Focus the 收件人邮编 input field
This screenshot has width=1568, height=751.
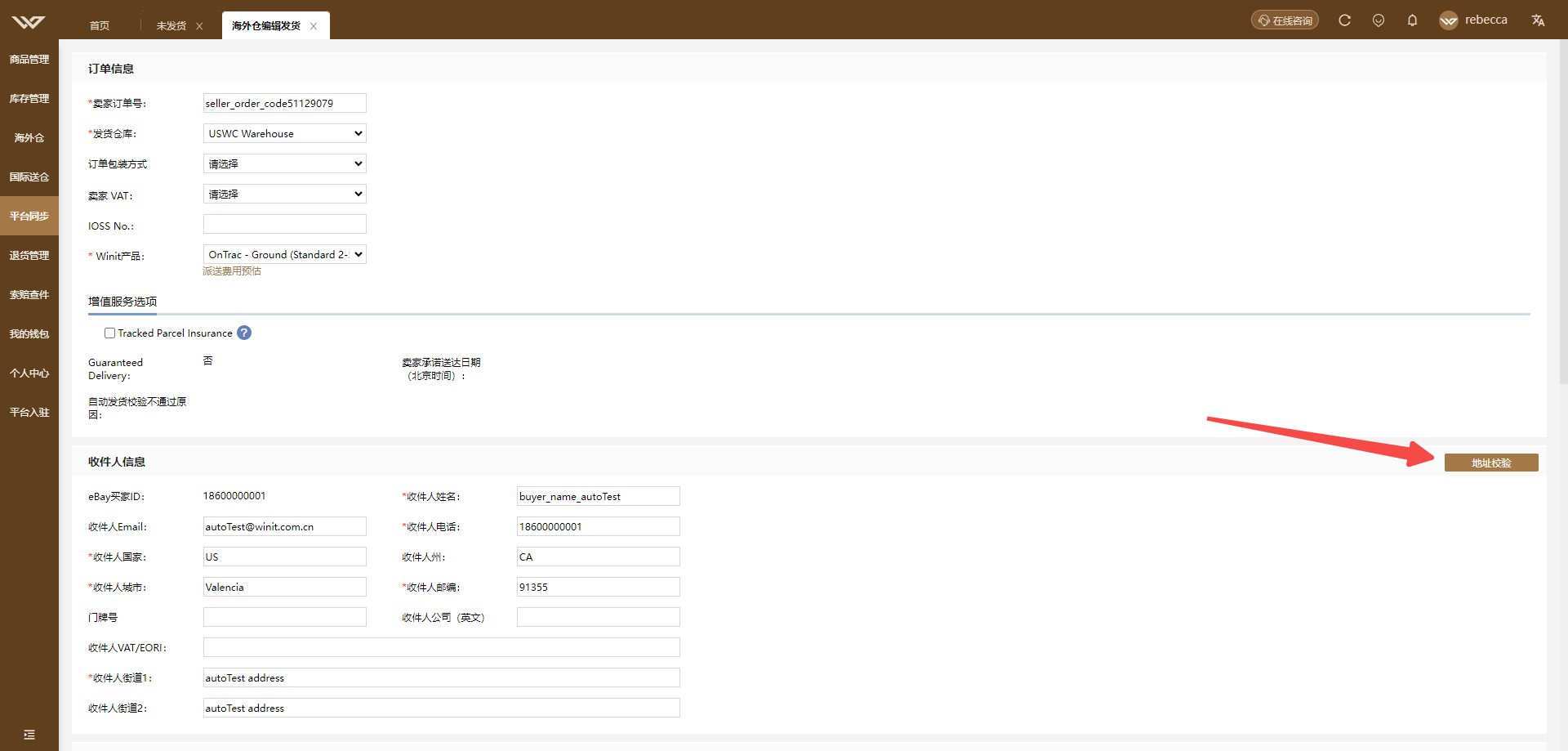598,587
